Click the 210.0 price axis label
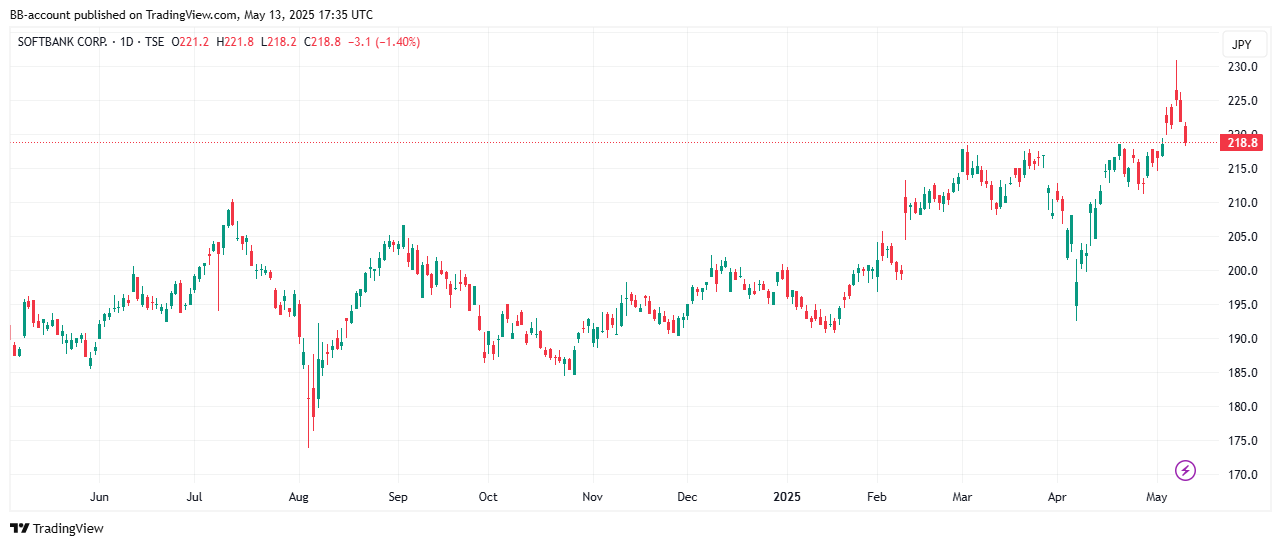This screenshot has width=1281, height=546. (x=1243, y=203)
